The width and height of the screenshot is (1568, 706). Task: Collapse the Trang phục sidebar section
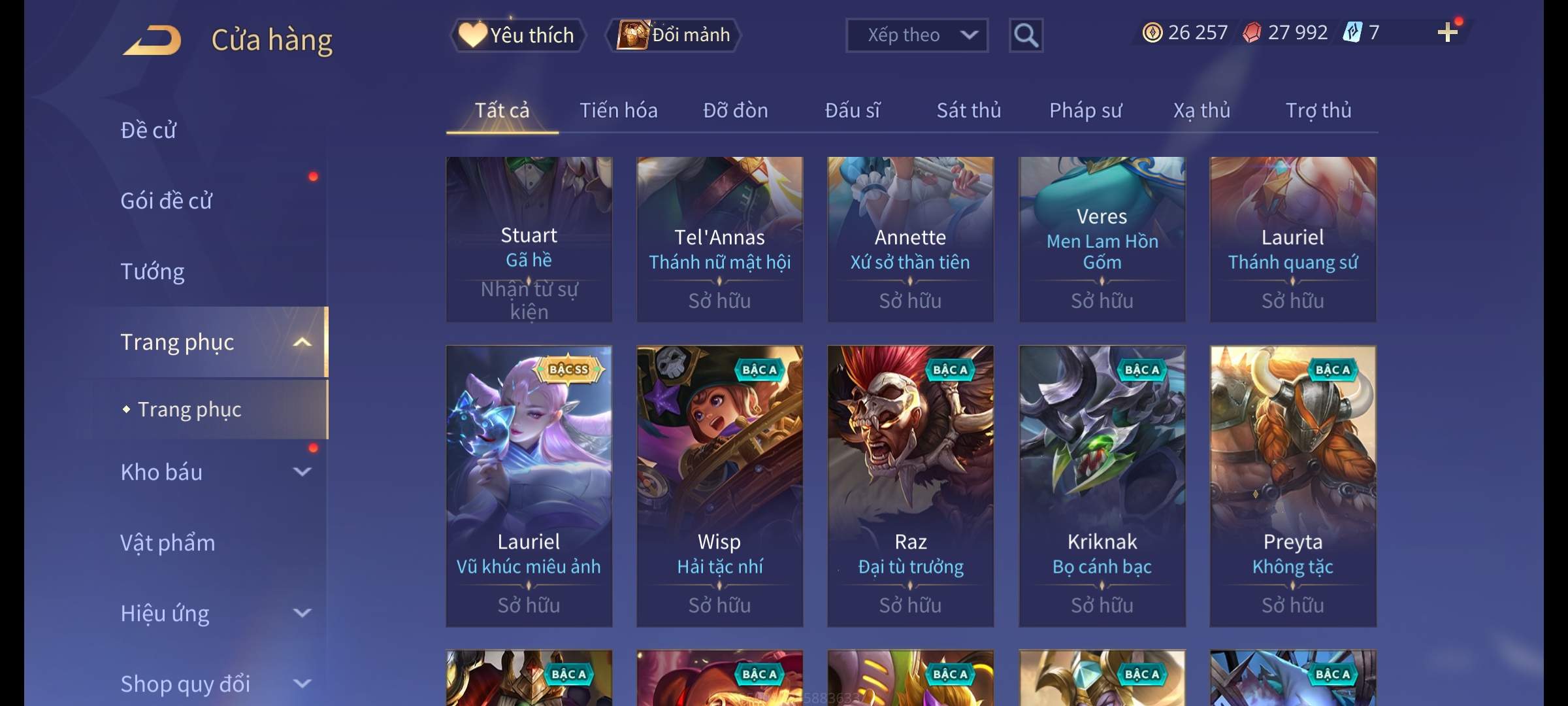[302, 342]
